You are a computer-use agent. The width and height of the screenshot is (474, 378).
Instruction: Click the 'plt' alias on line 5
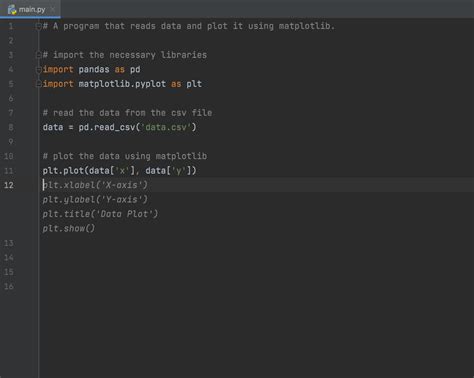[194, 84]
